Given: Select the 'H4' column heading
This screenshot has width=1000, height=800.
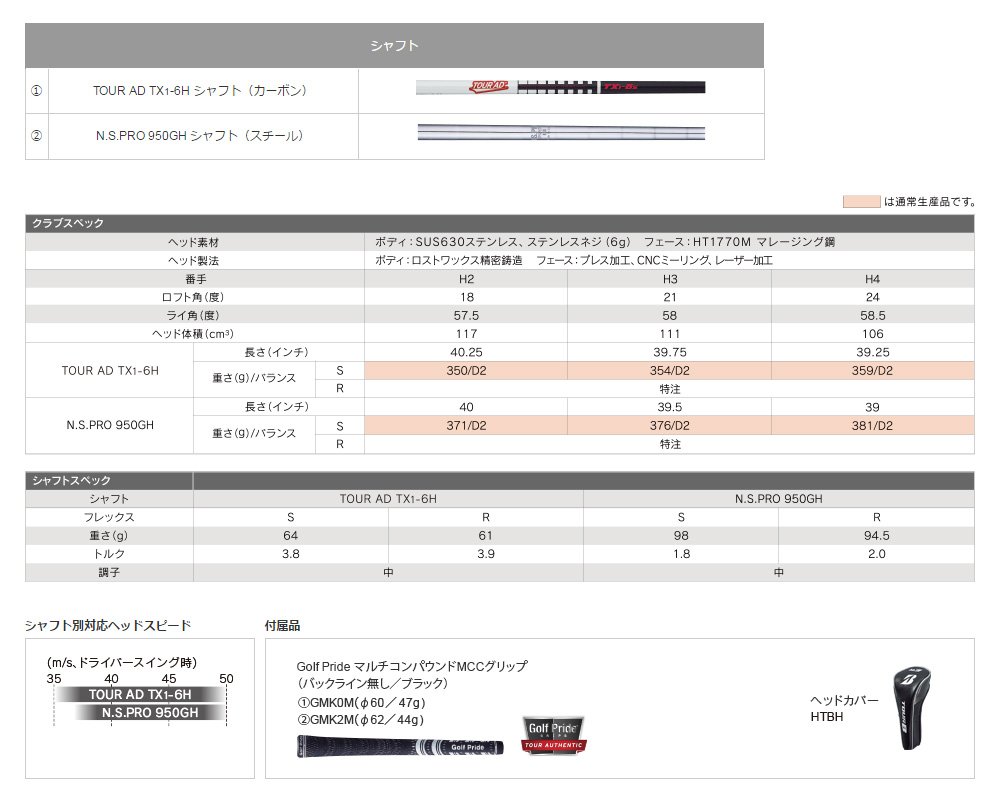Looking at the screenshot, I should pos(872,279).
